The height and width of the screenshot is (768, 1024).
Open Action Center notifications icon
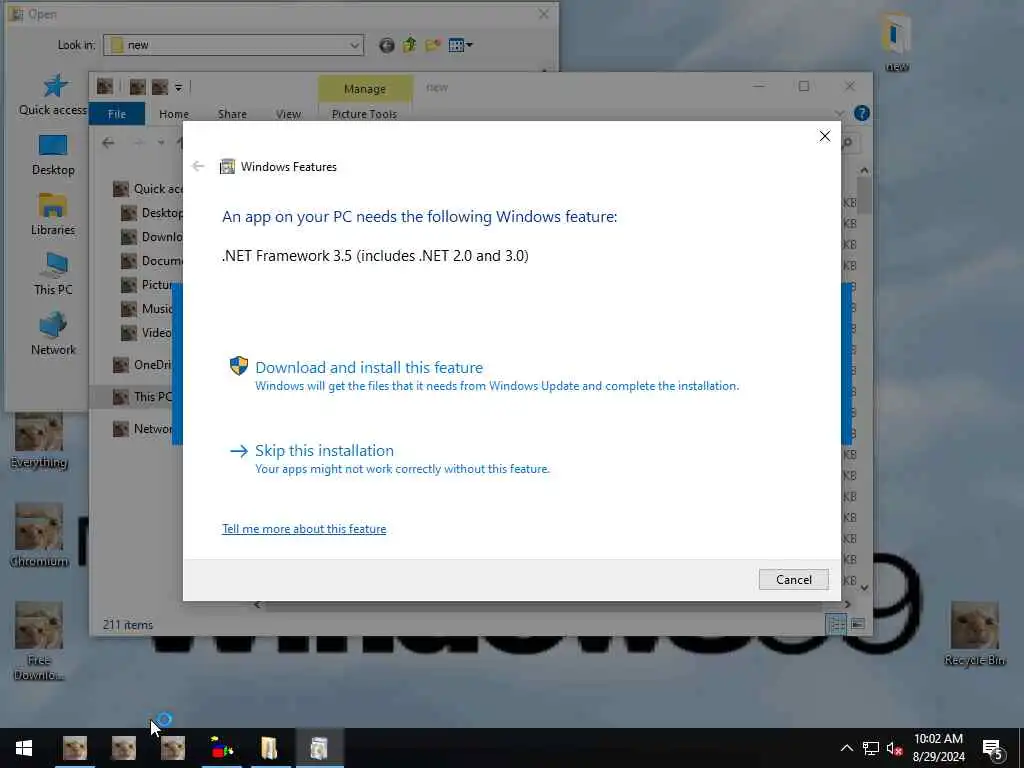[x=993, y=749]
